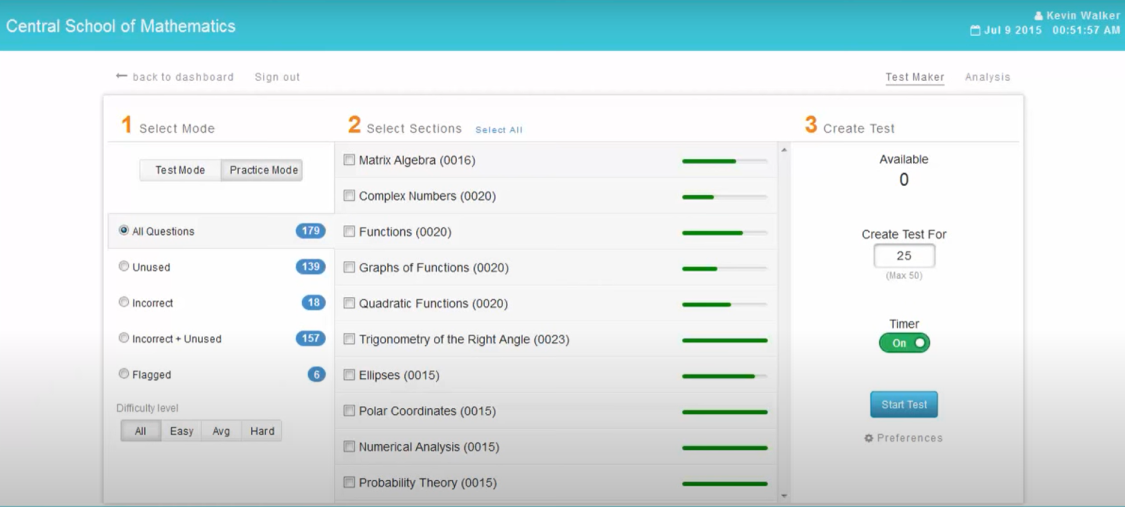
Task: Switch to Test Mode
Action: [x=180, y=170]
